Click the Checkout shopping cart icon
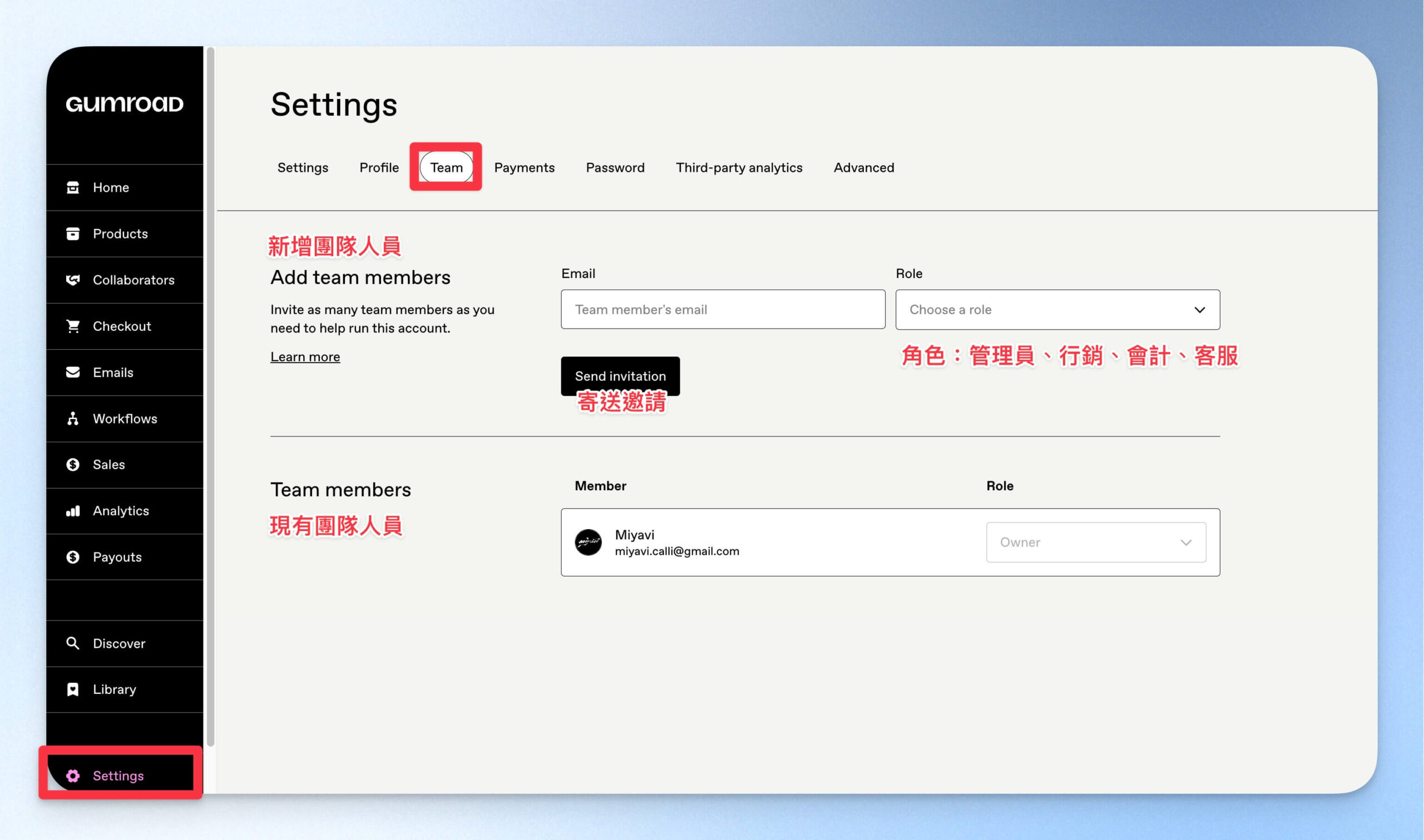The image size is (1424, 840). click(x=73, y=326)
